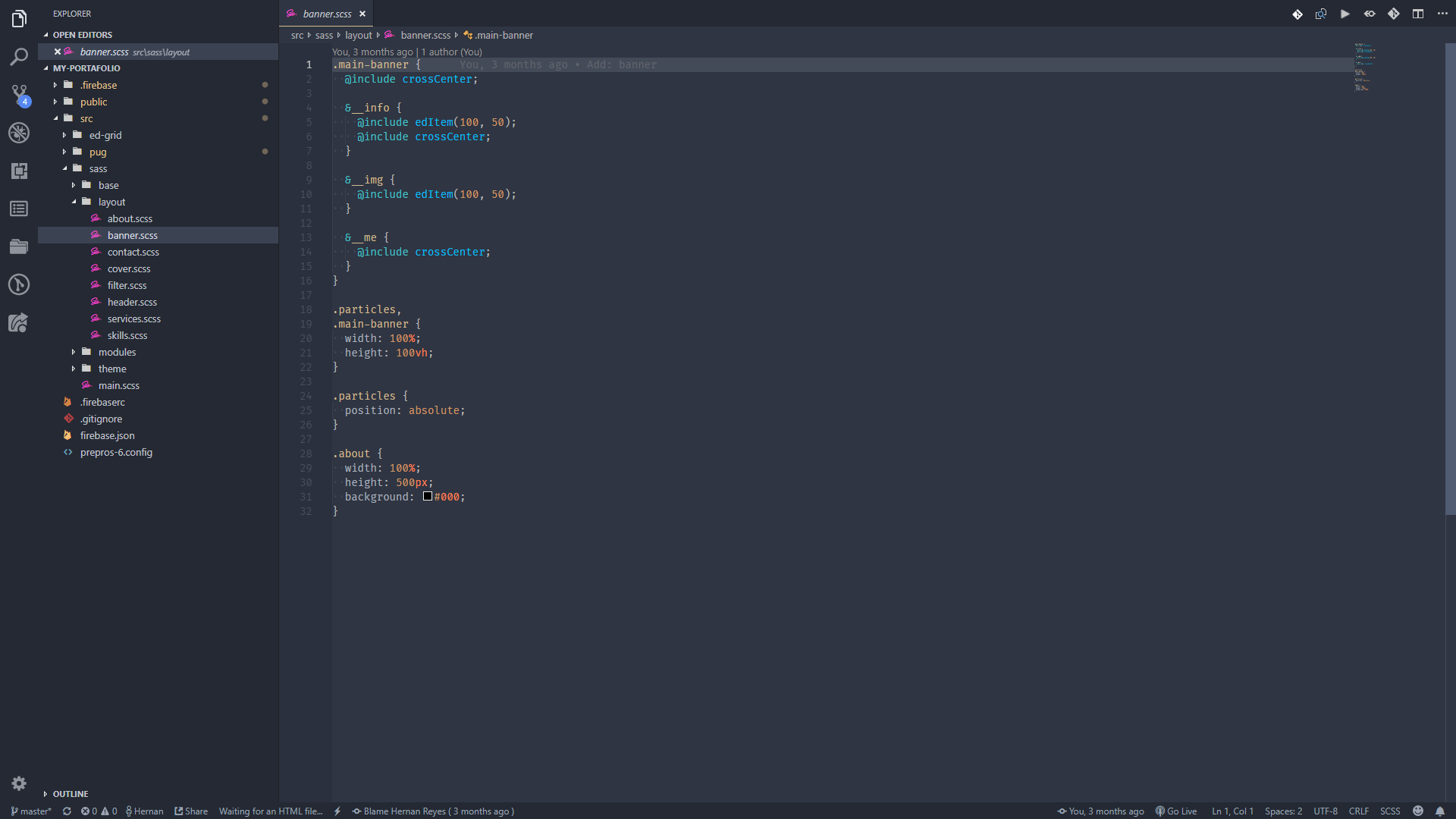Expand the .firebase folder
Image resolution: width=1456 pixels, height=819 pixels.
[99, 85]
